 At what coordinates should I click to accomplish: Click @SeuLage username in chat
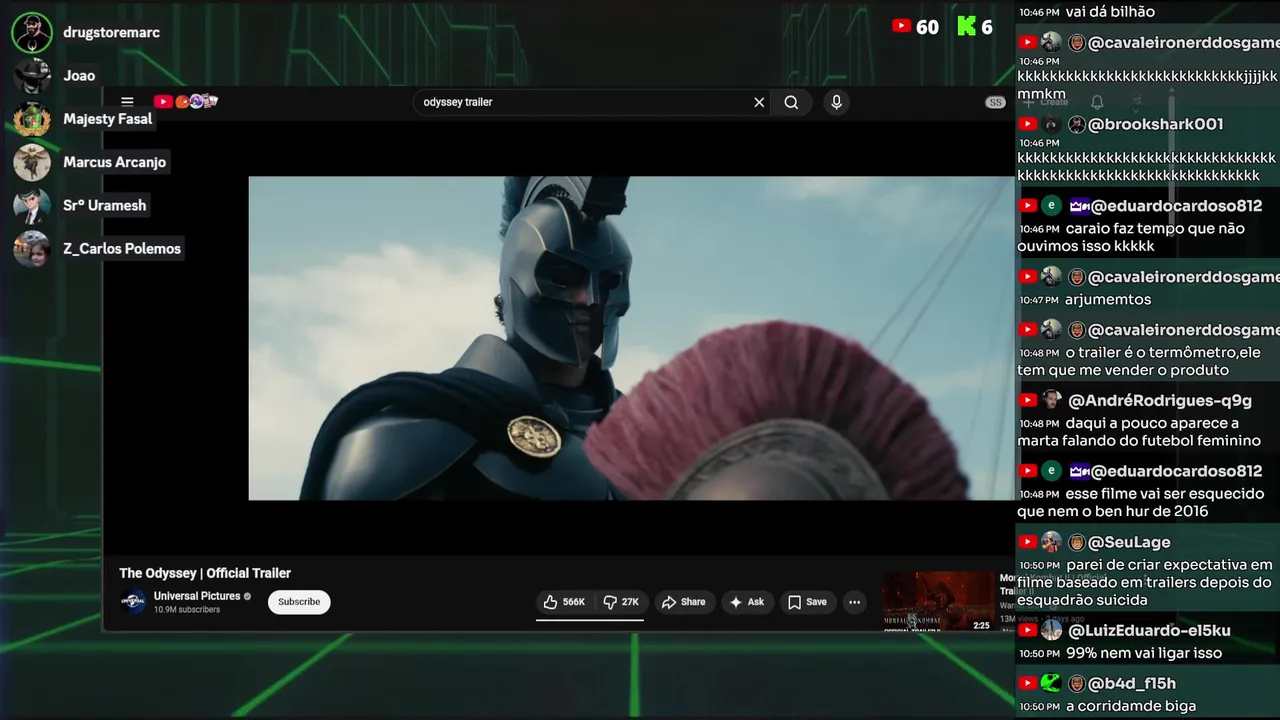tap(1129, 542)
